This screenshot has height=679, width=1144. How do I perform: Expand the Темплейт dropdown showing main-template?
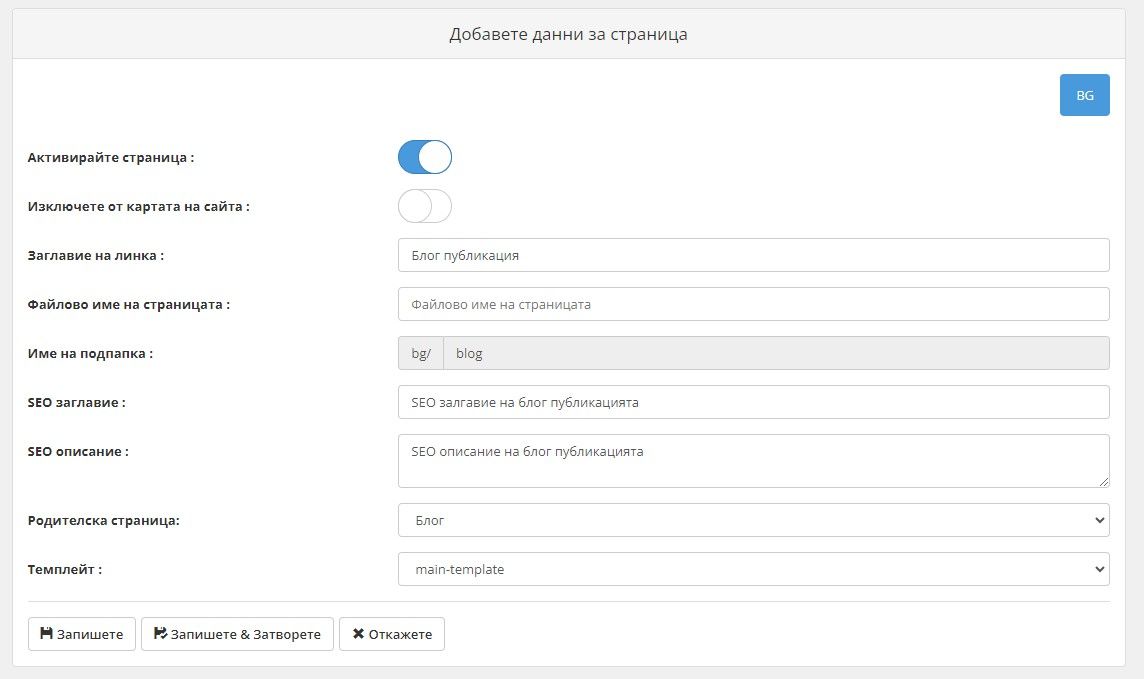(x=753, y=569)
